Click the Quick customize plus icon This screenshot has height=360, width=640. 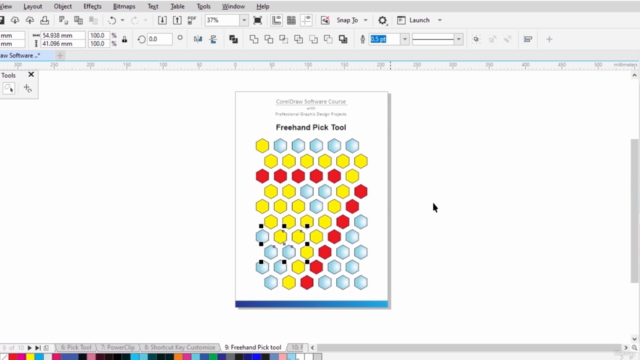pos(549,39)
